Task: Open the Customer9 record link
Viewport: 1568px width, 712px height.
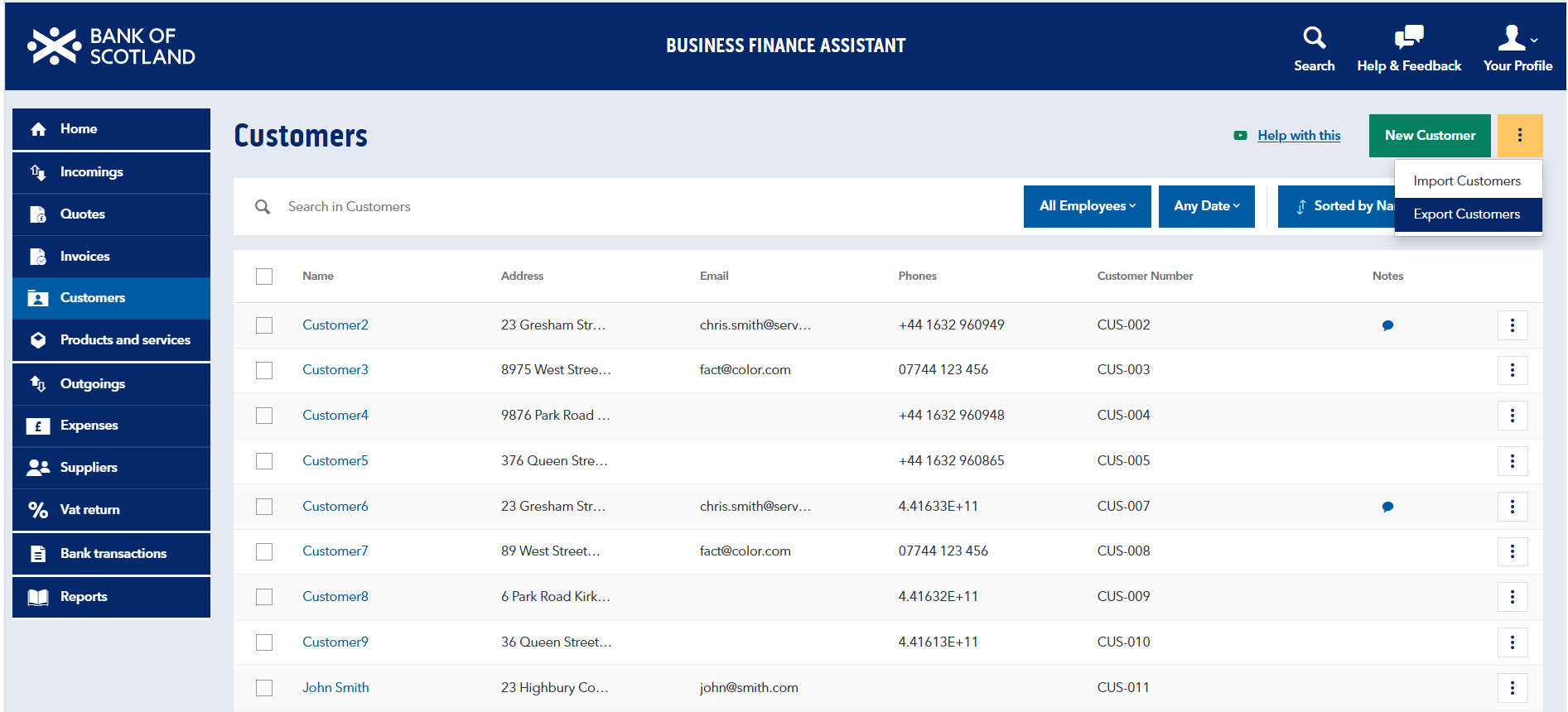Action: (335, 642)
